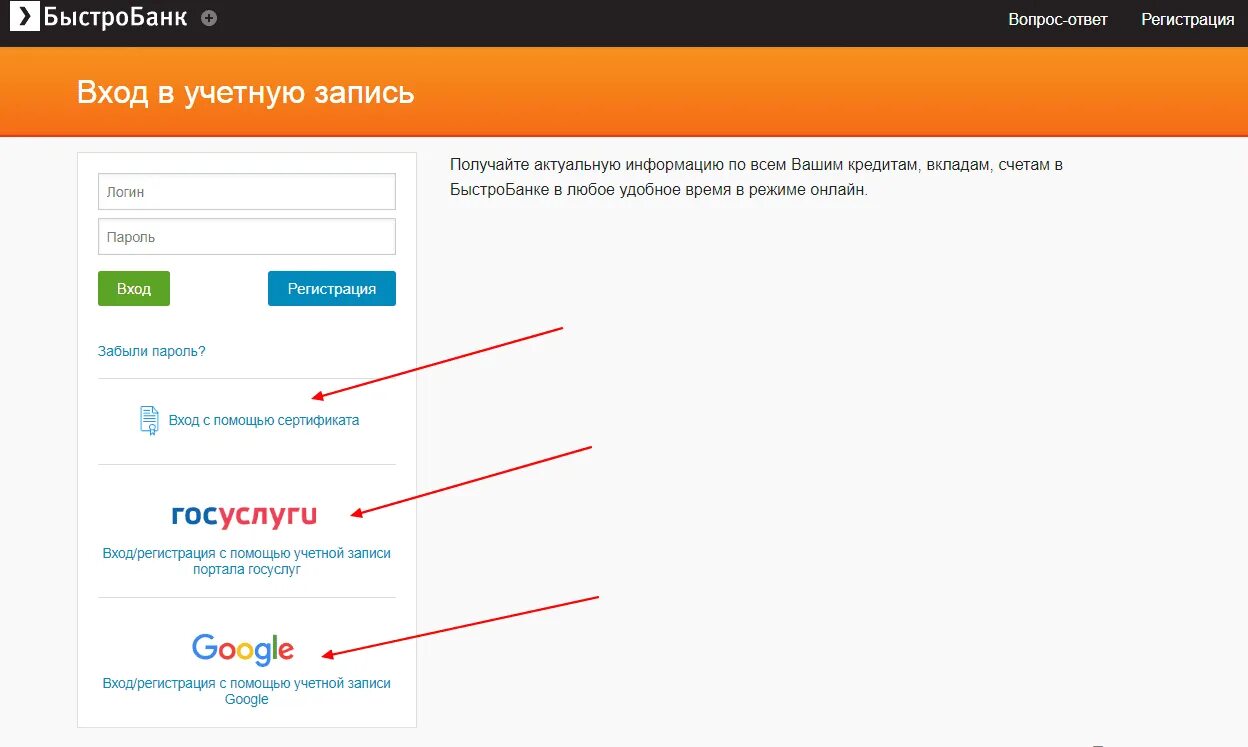
Task: Click the text Получайте актуальную информацию paragraph
Action: 756,176
